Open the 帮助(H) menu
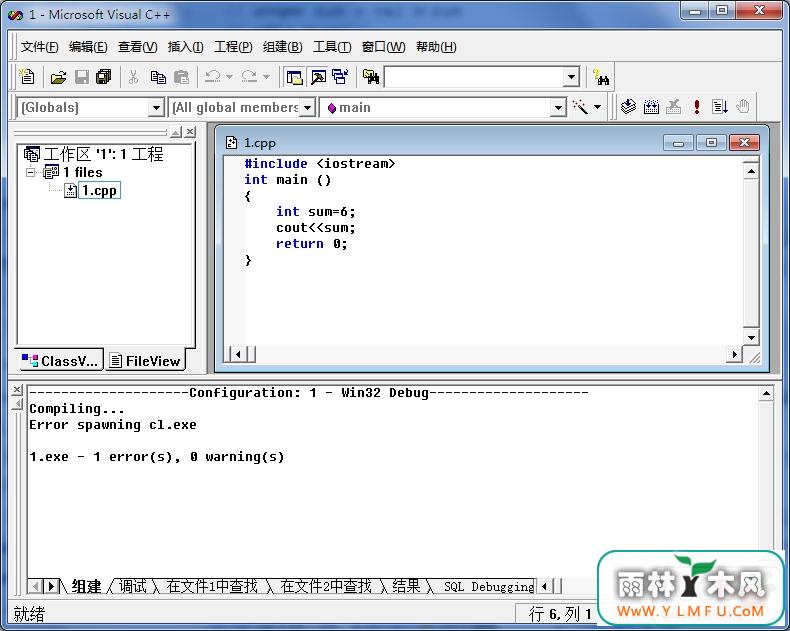The image size is (790, 631). [x=436, y=47]
